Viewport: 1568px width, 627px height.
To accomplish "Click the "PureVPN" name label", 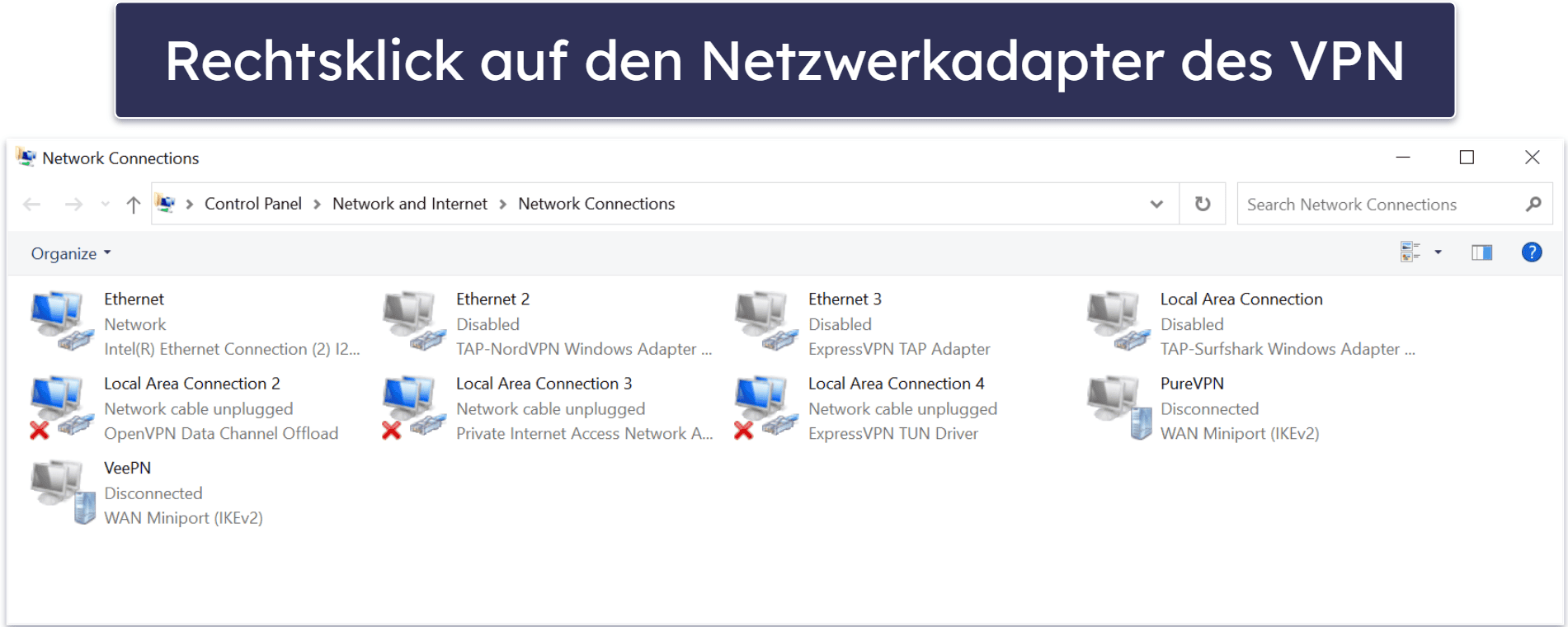I will 1192,384.
